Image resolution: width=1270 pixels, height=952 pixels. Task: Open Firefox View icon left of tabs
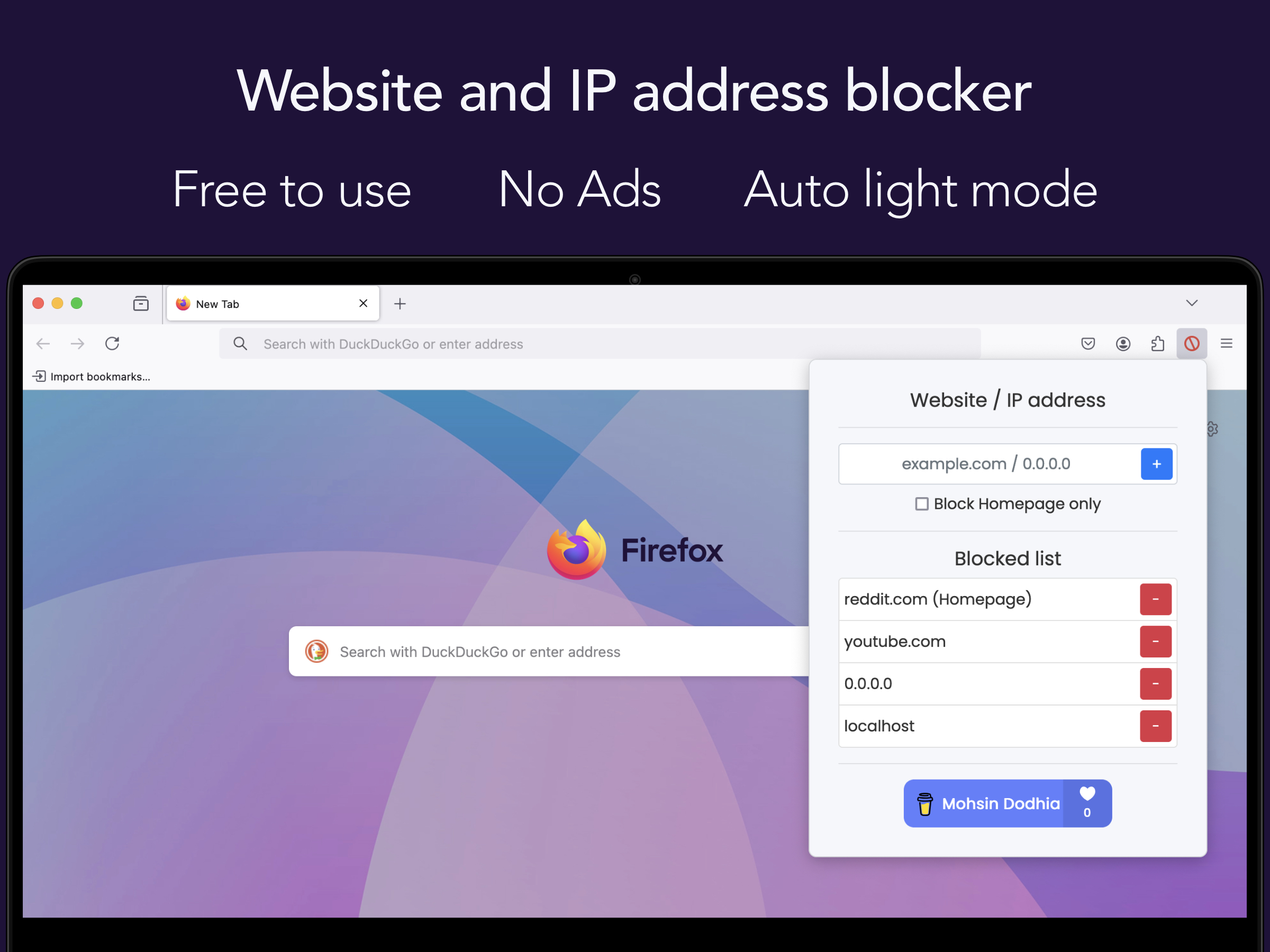pos(141,303)
